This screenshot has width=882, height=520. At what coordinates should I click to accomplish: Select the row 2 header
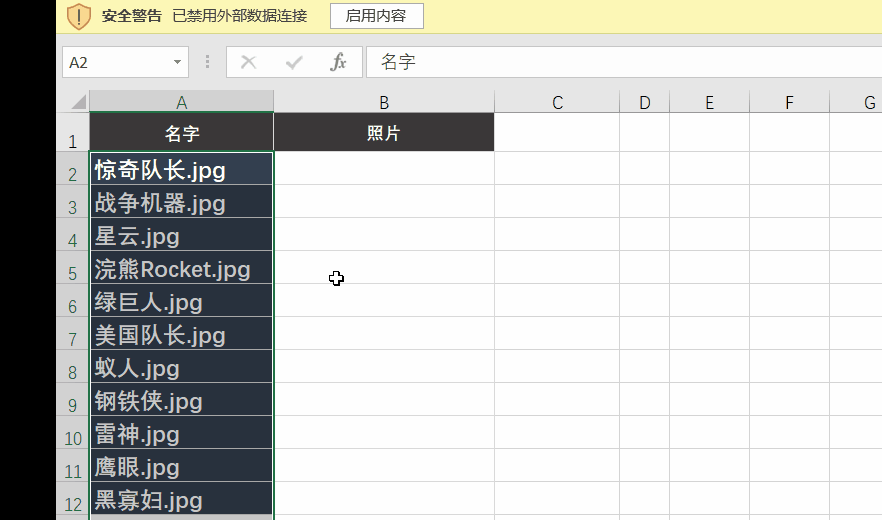pos(73,168)
